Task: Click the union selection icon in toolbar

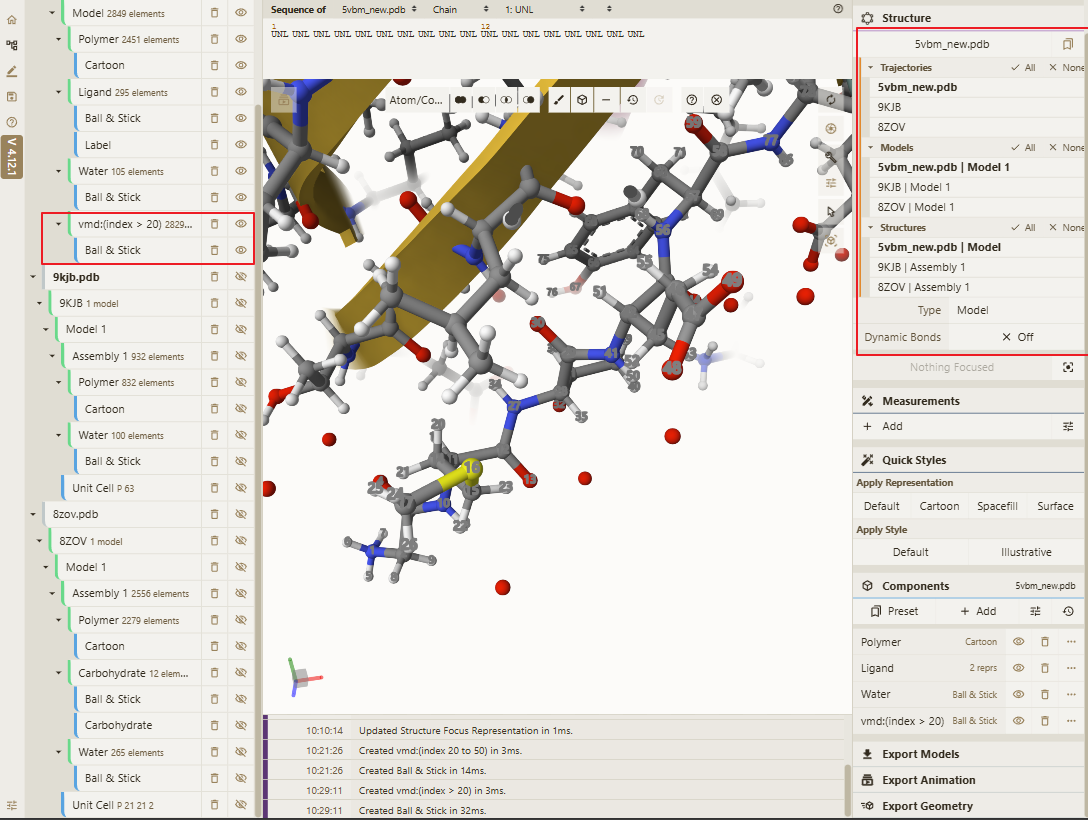Action: [461, 100]
